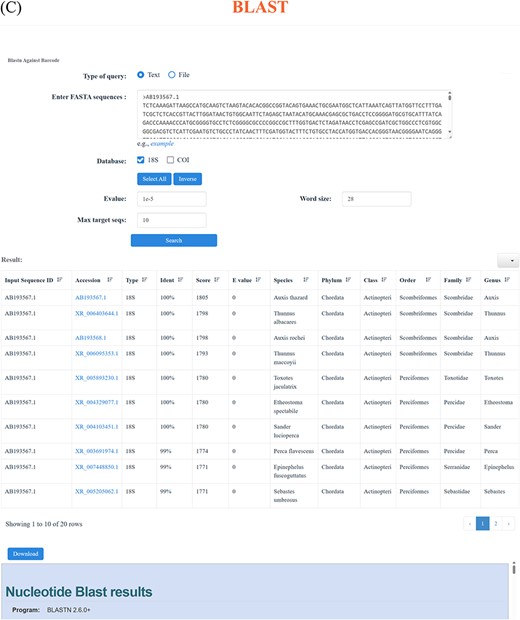Check the COI database checkbox

pyautogui.click(x=170, y=160)
